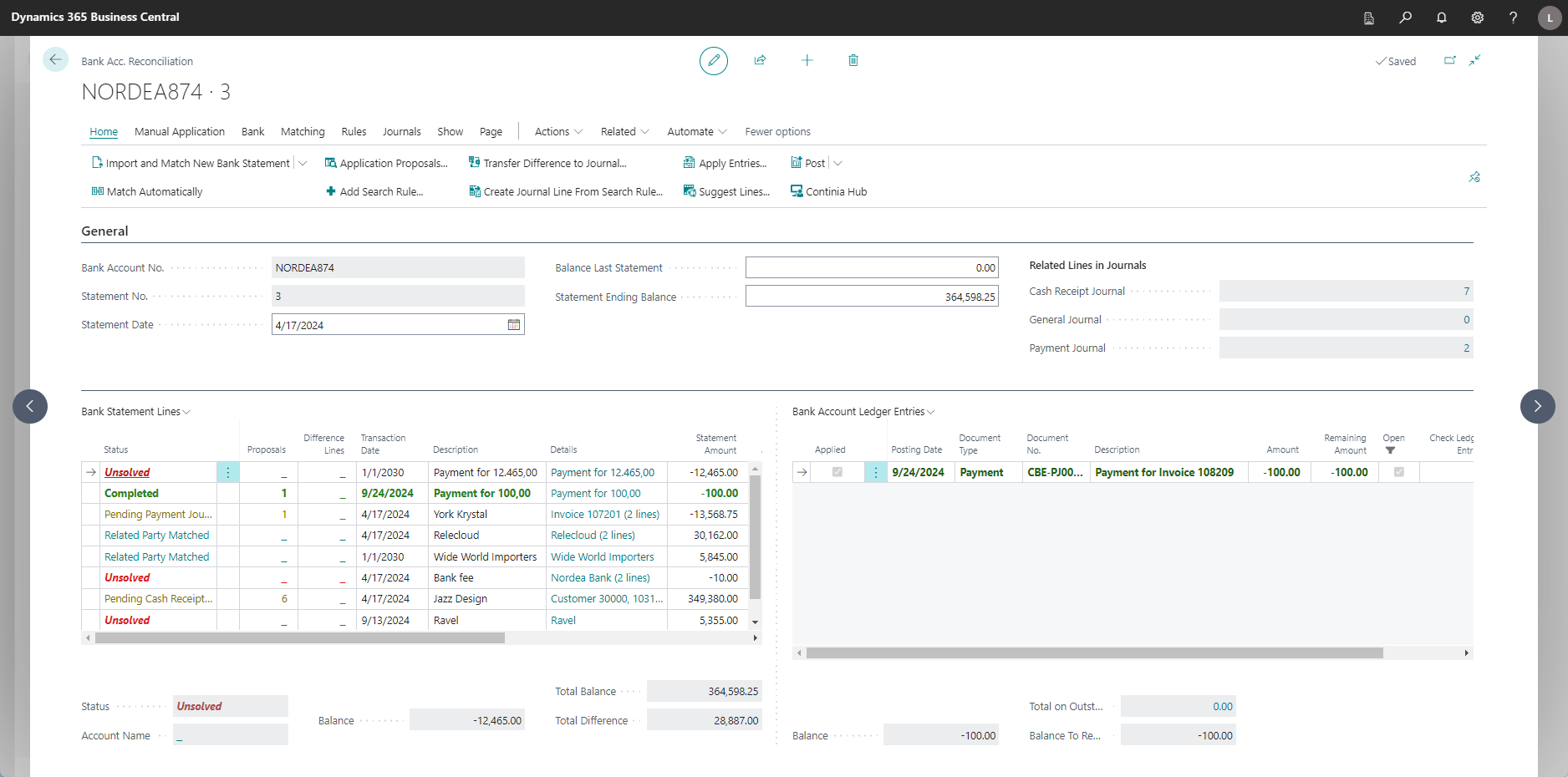Toggle the Applied checkbox on ledger entry
Screen dimensions: 1568x777
837,472
